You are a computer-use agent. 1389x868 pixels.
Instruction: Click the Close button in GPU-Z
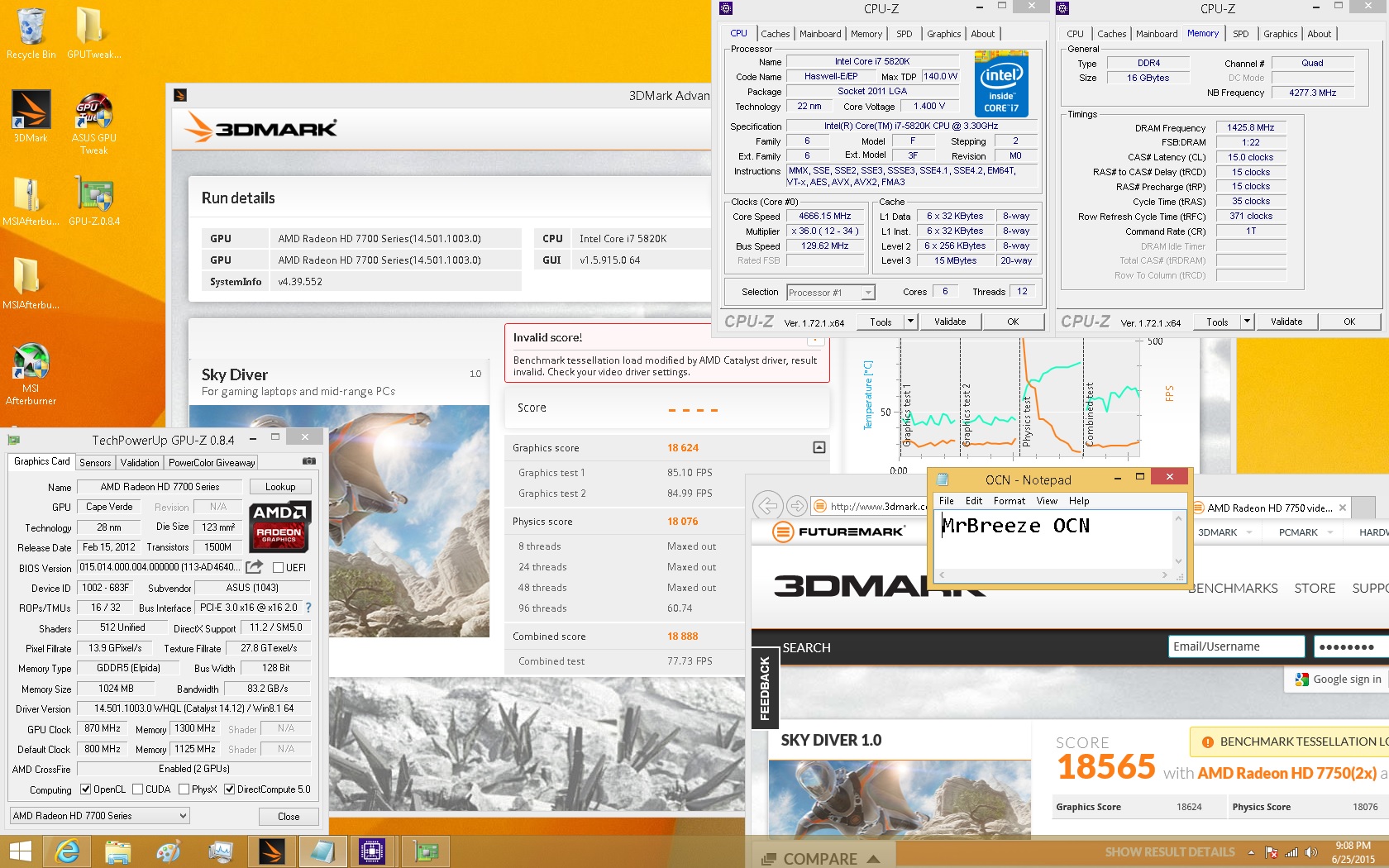(289, 816)
